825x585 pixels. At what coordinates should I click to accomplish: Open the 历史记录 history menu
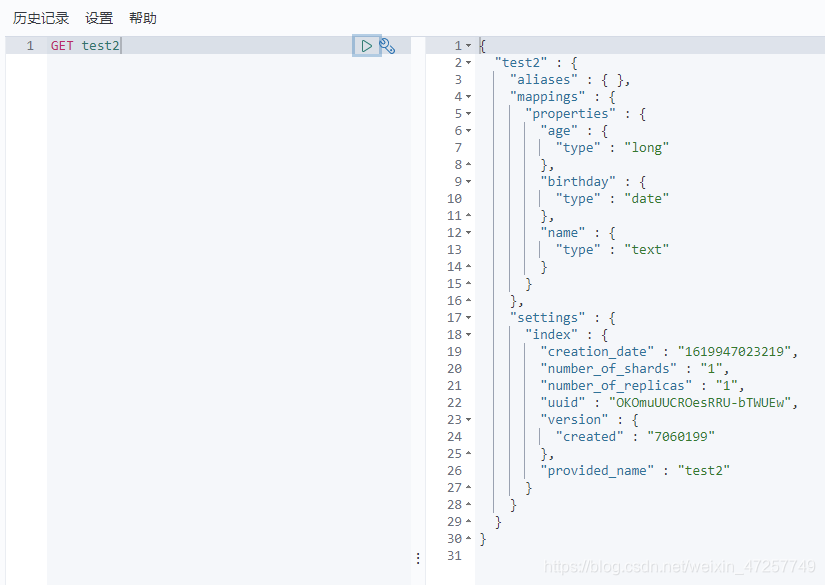(x=41, y=18)
